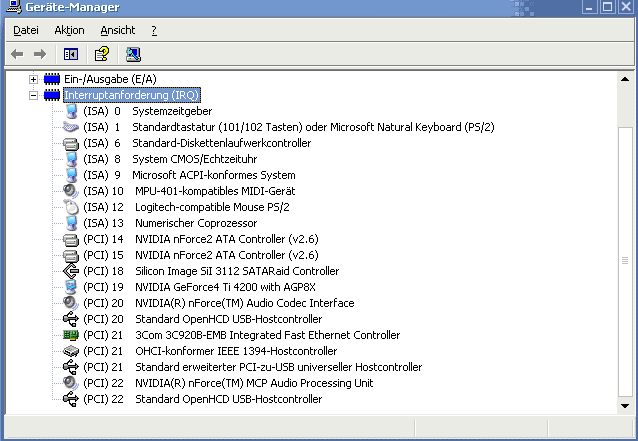Screen dimensions: 638x441
Task: Click the nForce Audio Codec Interface icon
Action: pos(71,303)
